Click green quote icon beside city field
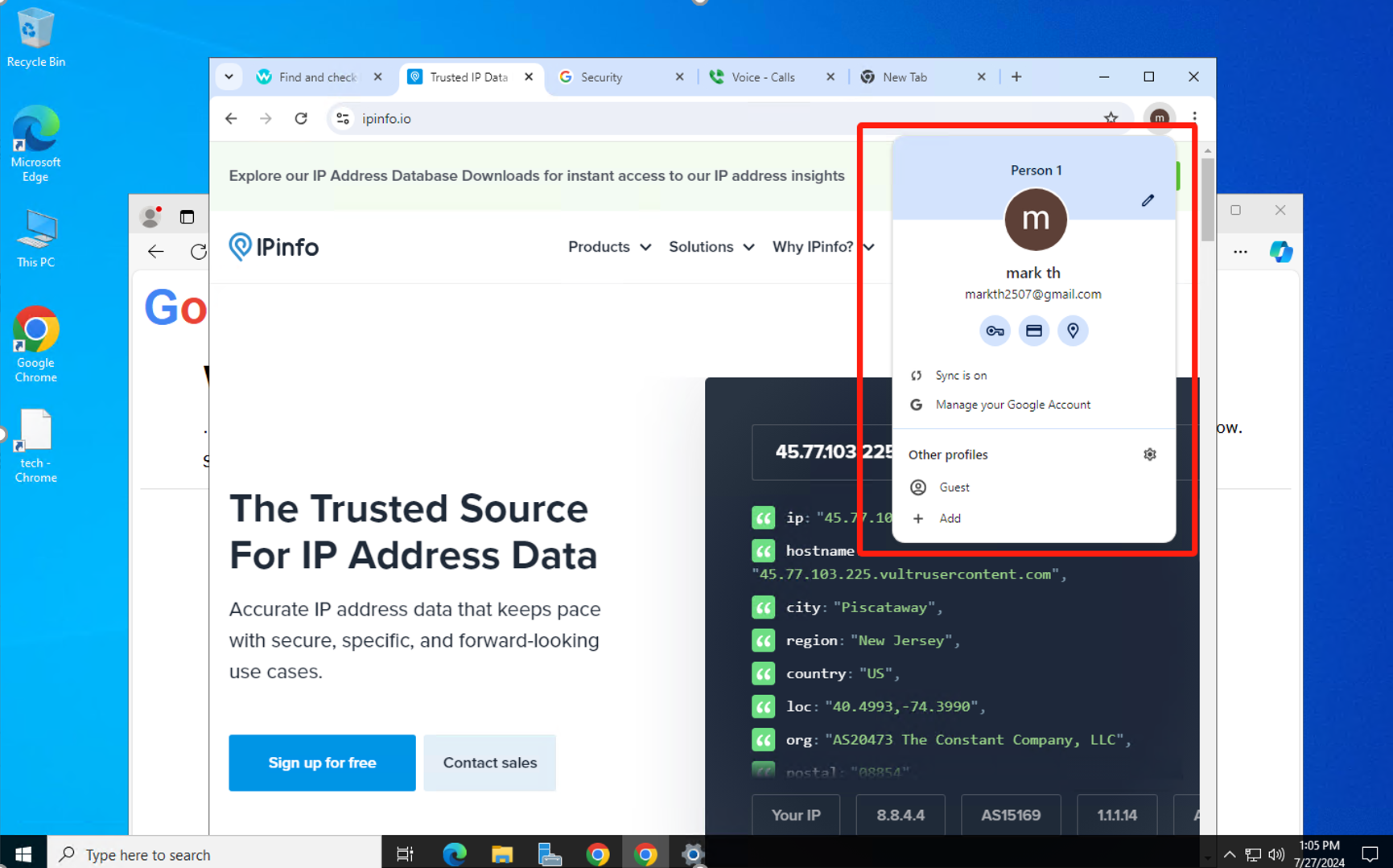The image size is (1393, 868). [x=763, y=607]
